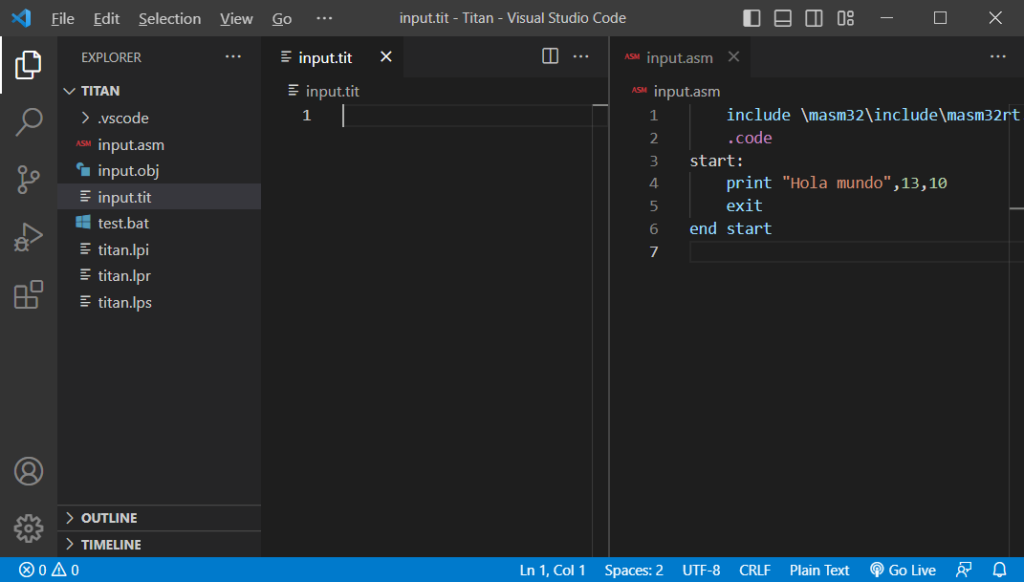Open more actions for input.tit editor group
The width and height of the screenshot is (1024, 582).
pyautogui.click(x=581, y=57)
